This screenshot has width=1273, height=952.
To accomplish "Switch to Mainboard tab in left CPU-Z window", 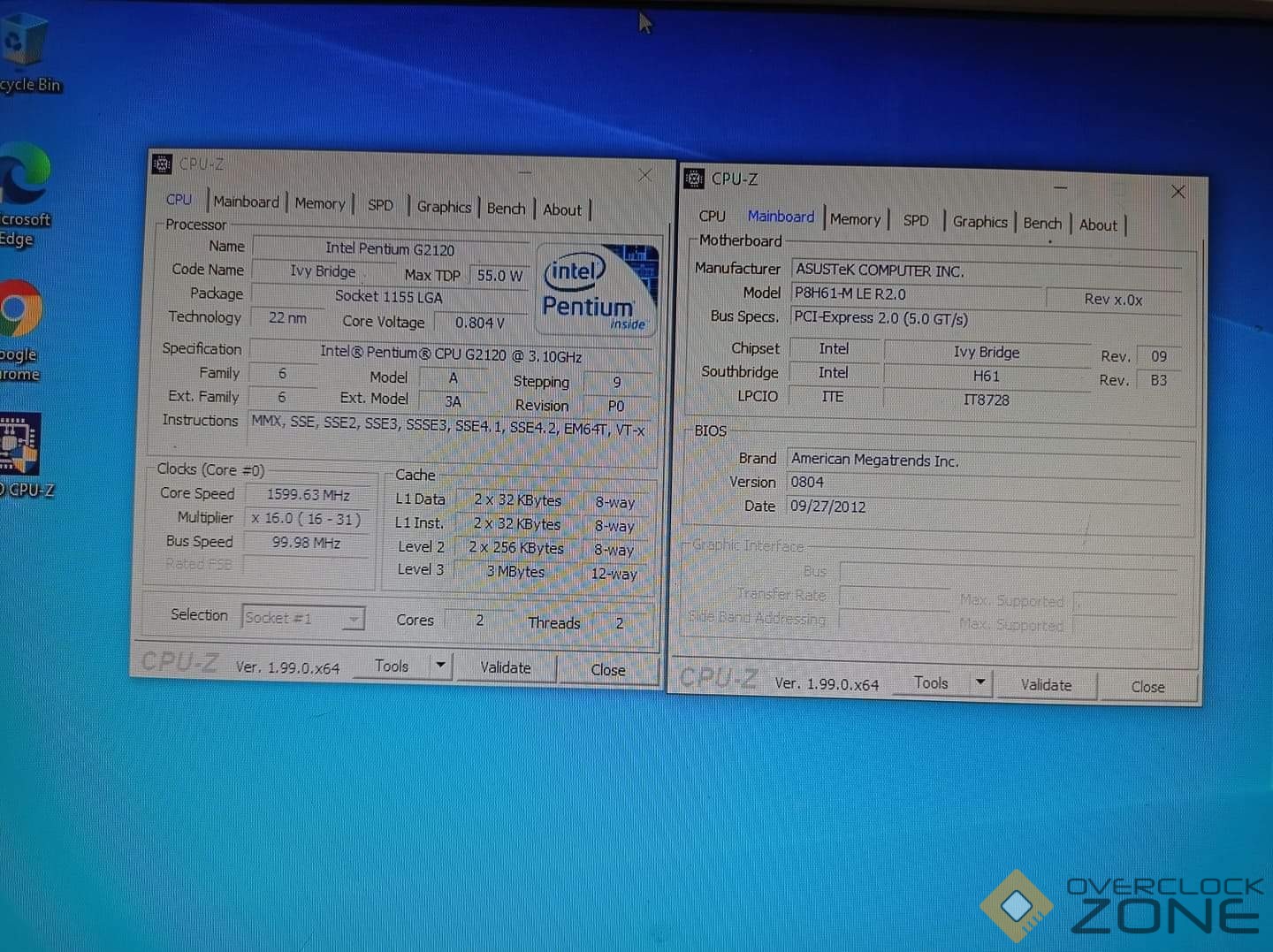I will 246,202.
